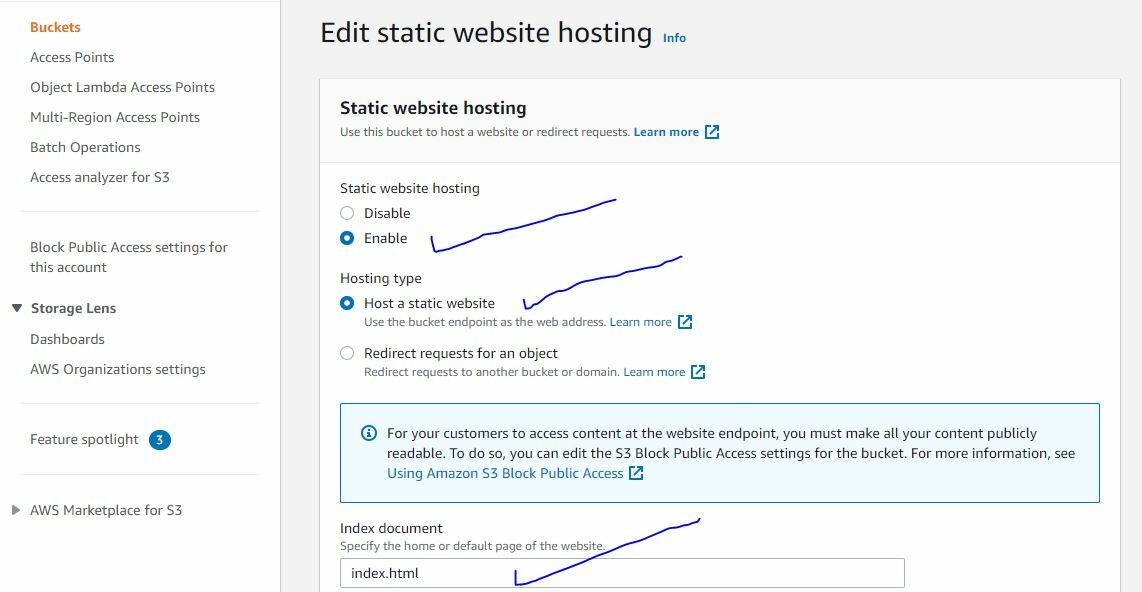Open Block Public Access settings for this account
1142x592 pixels.
(129, 257)
